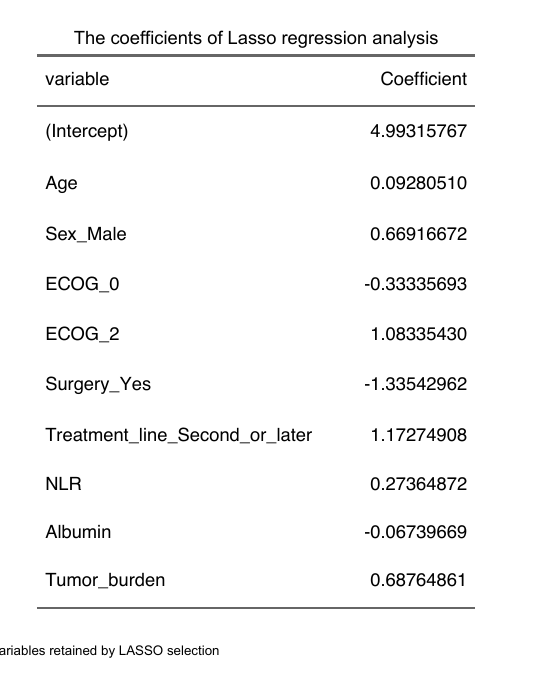Select the Treatment_line_Second_or_later label

(x=179, y=435)
